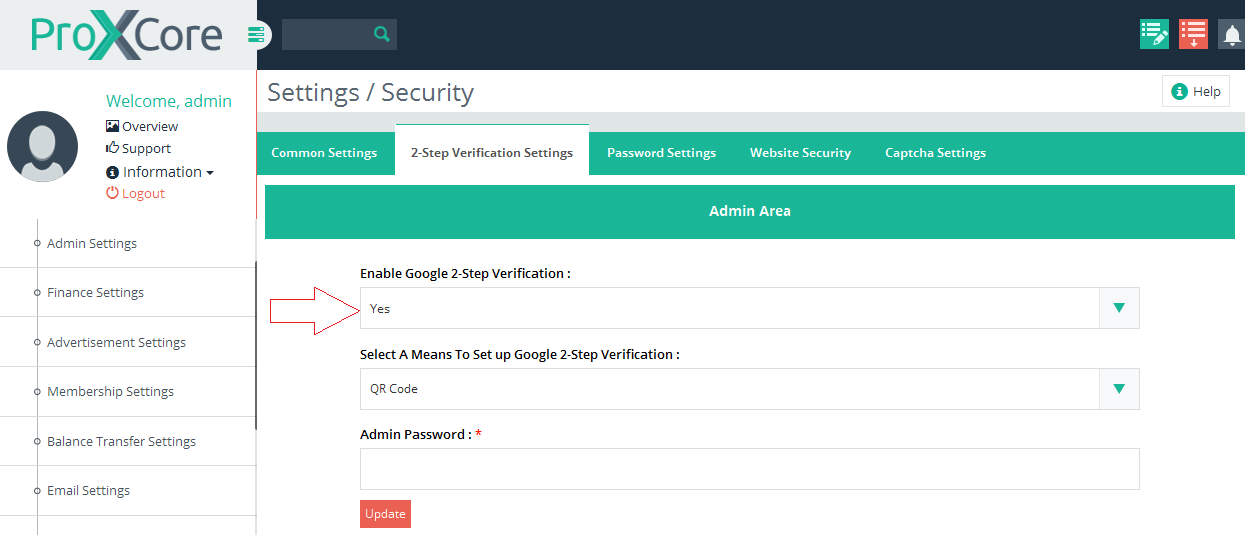The height and width of the screenshot is (535, 1245).
Task: Expand the QR Code means dropdown
Action: point(749,389)
